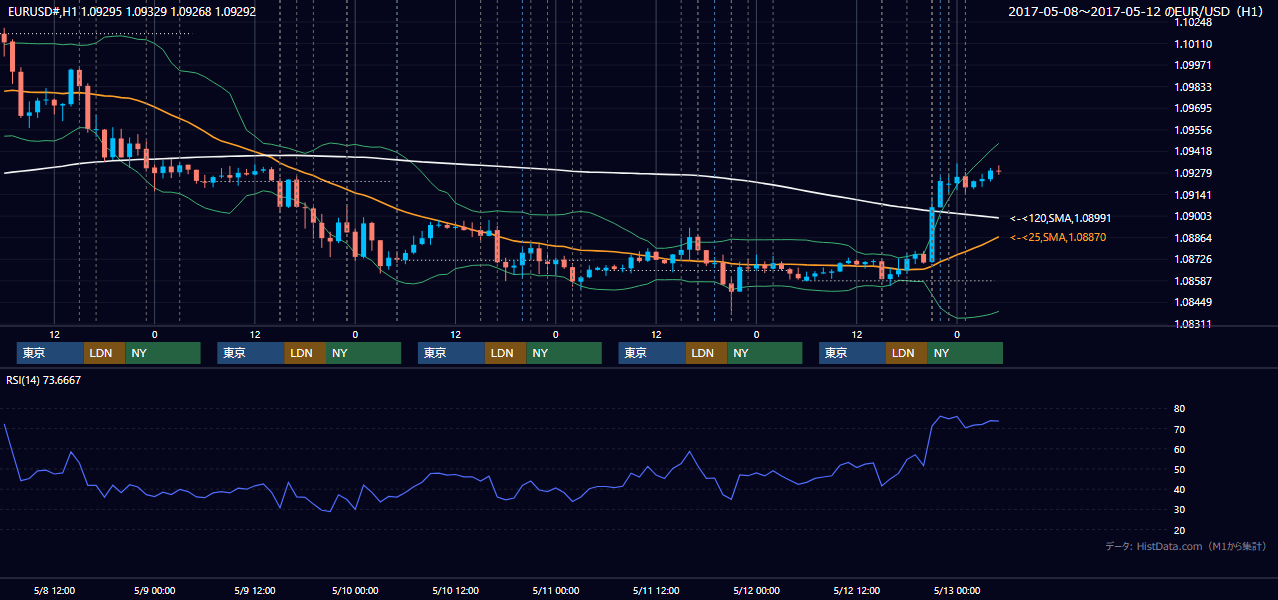Select the <-<25,SMA,1.08870 label

pyautogui.click(x=1058, y=237)
